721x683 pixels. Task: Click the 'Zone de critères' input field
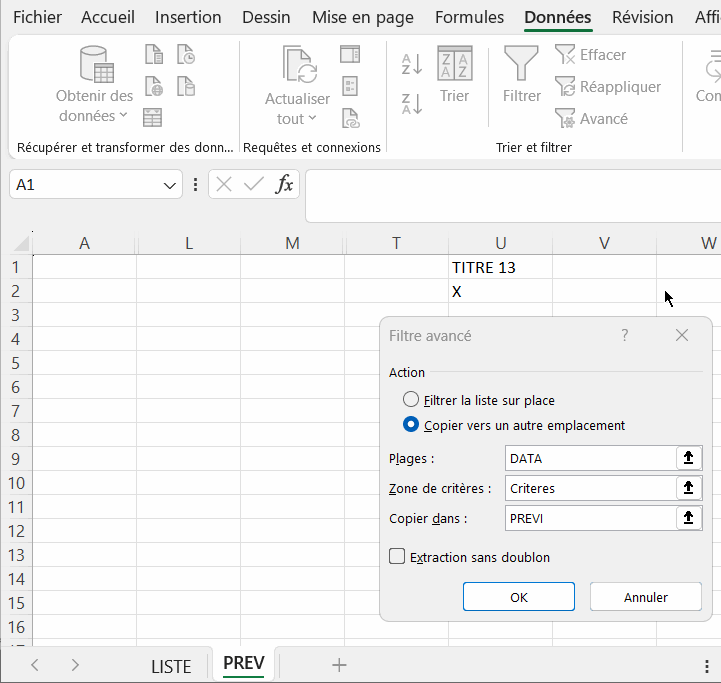[x=591, y=489]
